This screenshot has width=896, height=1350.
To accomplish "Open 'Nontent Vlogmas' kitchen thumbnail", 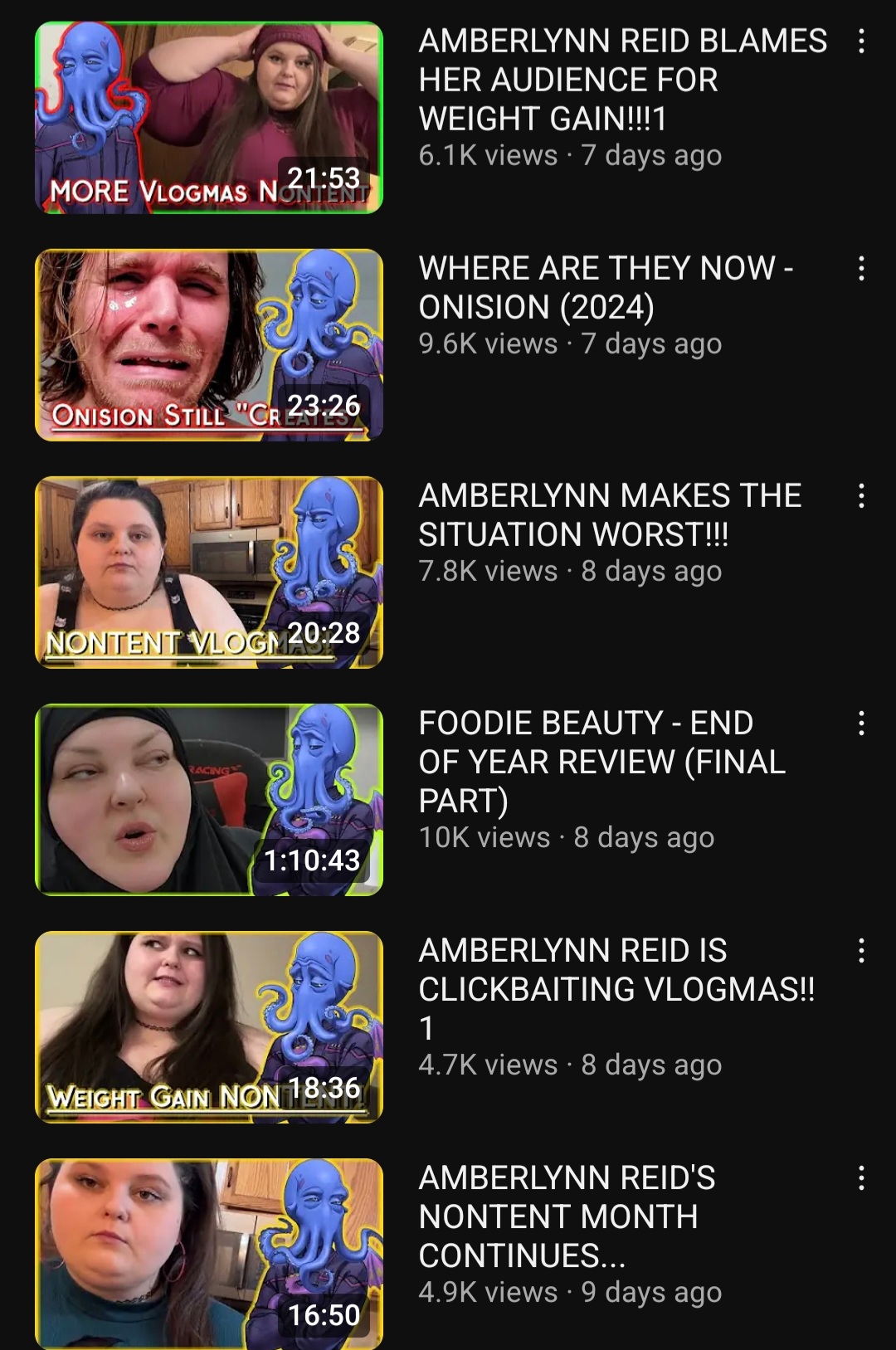I will [x=209, y=573].
